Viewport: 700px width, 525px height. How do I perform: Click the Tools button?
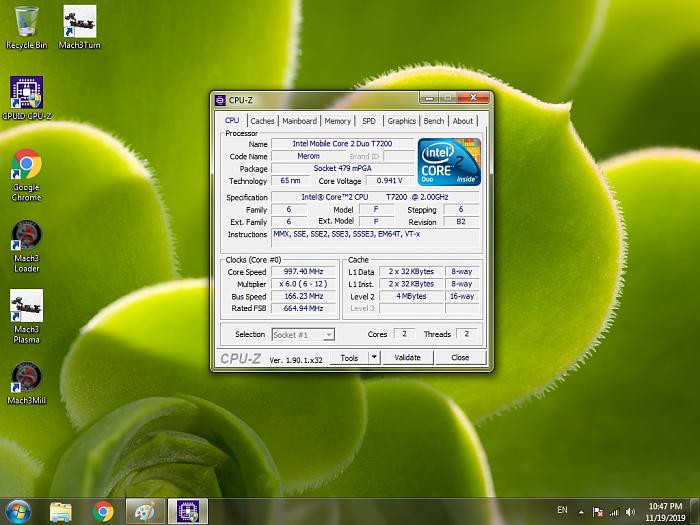[x=349, y=358]
